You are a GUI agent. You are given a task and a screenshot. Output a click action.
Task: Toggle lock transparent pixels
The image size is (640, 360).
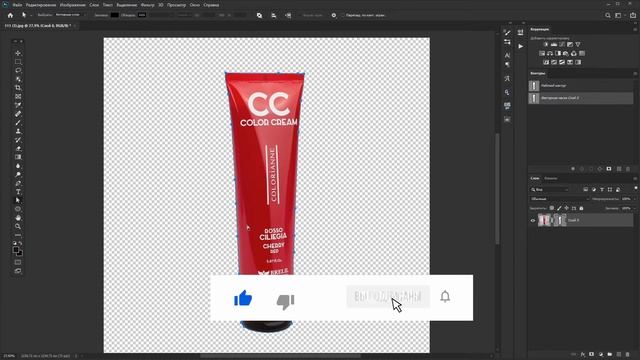[x=551, y=208]
